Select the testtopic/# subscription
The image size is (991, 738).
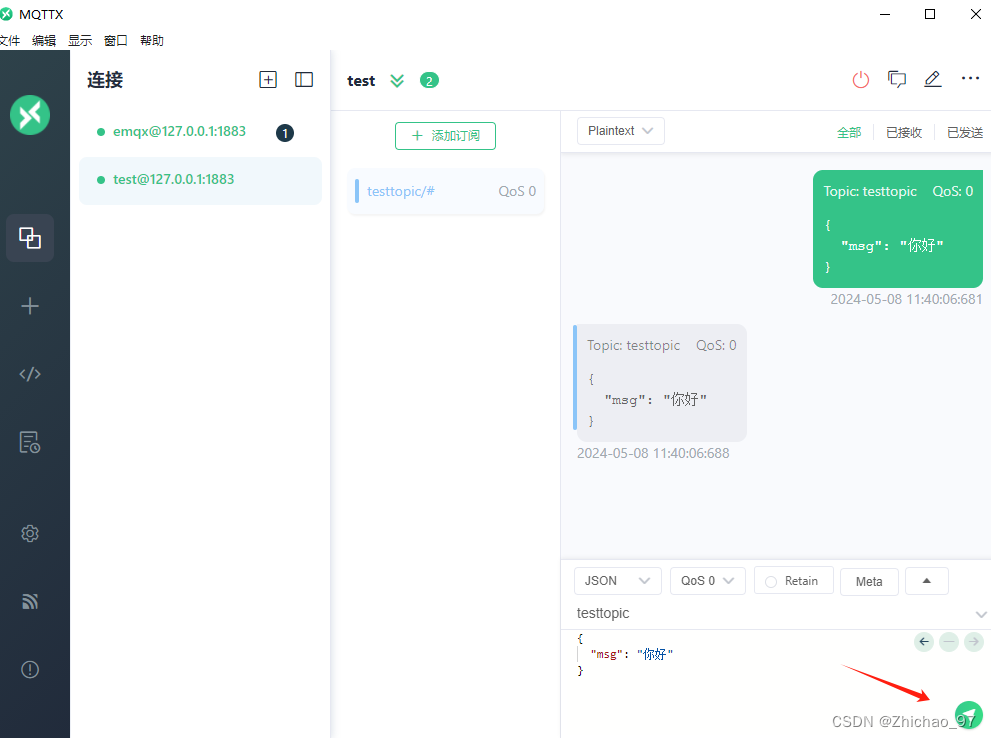446,191
